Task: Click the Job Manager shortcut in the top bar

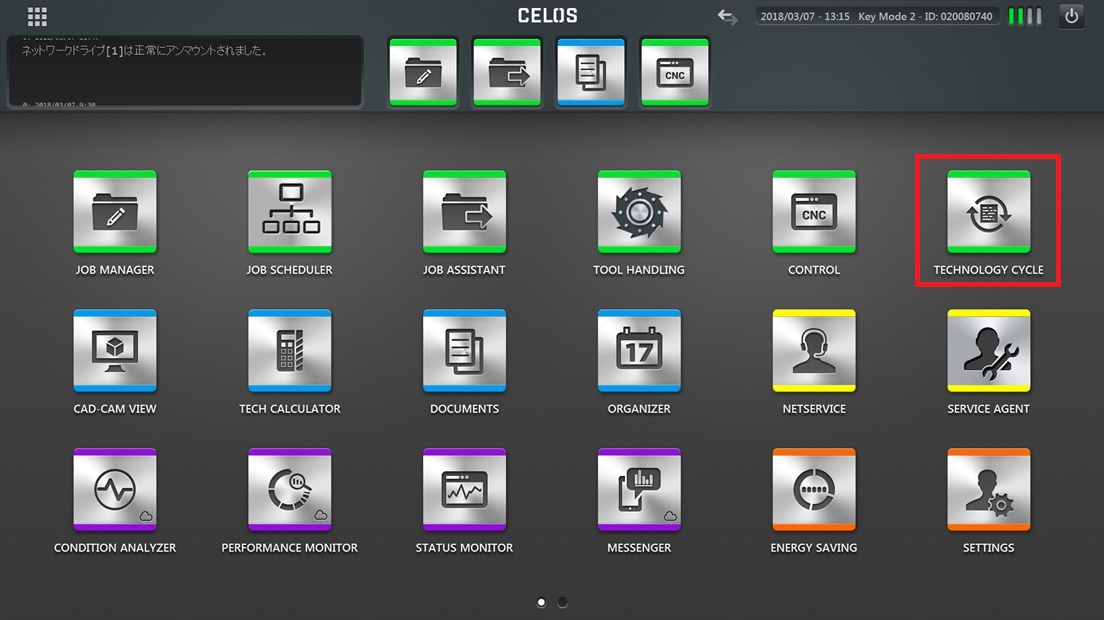Action: [x=423, y=72]
